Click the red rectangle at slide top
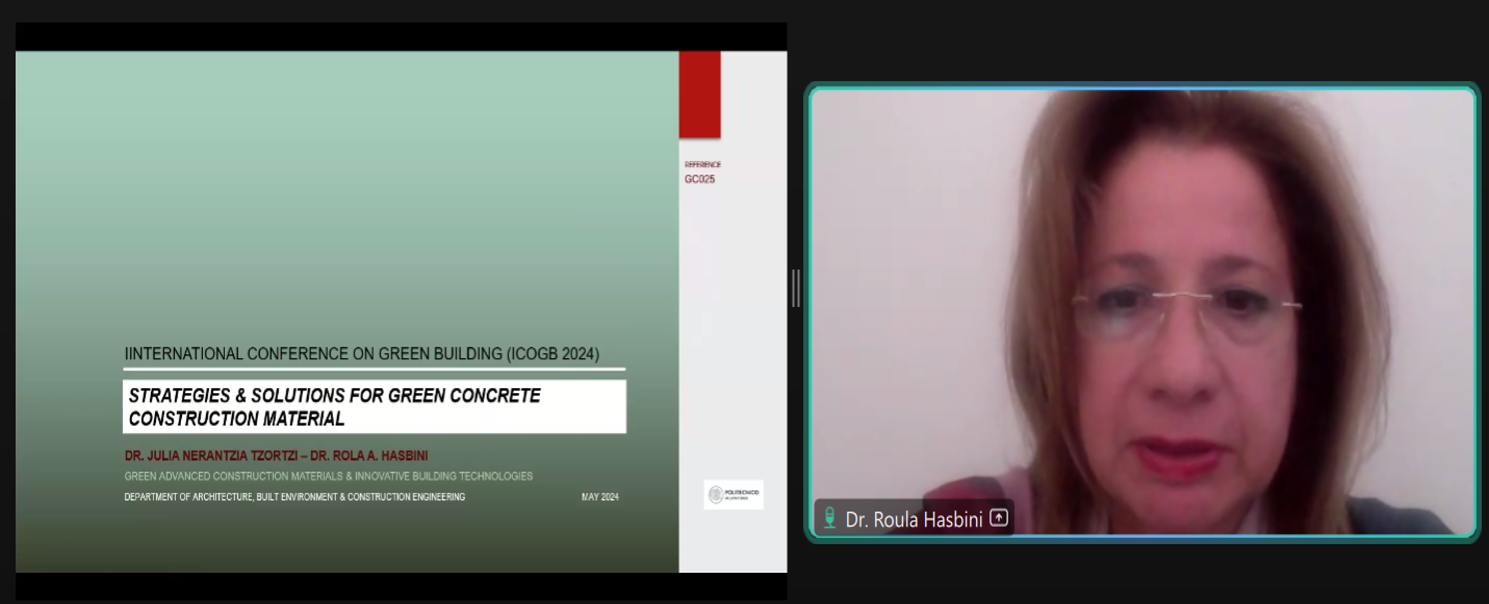The image size is (1489, 604). point(699,94)
